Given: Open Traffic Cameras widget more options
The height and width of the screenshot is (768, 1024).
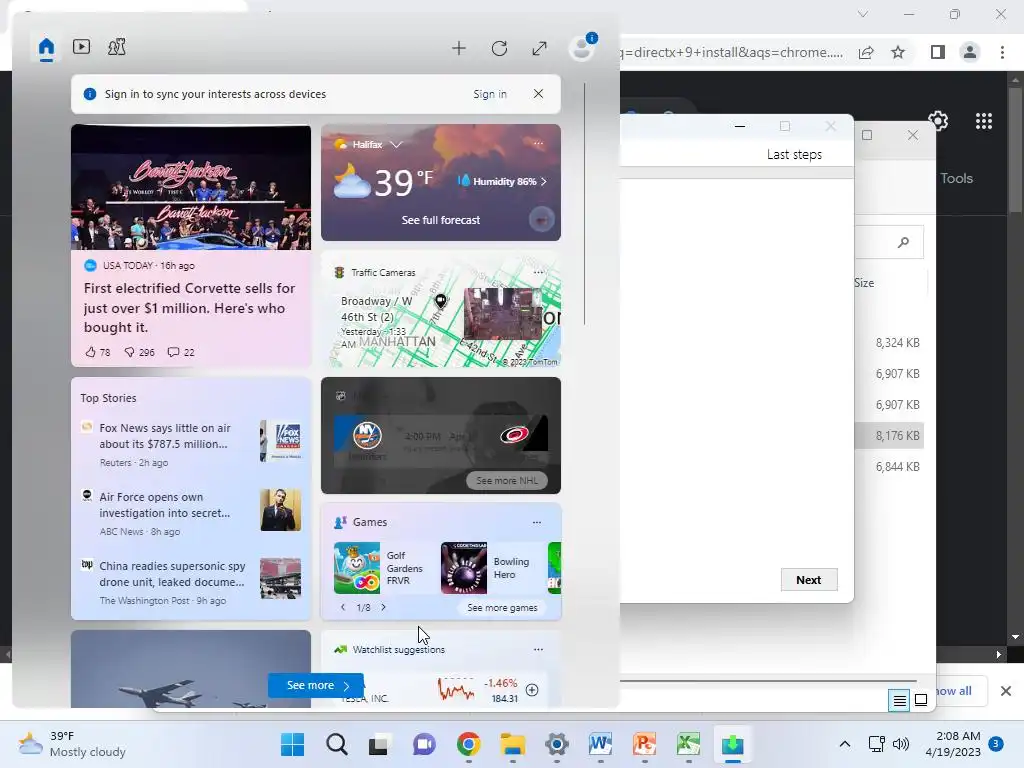Looking at the screenshot, I should (538, 272).
